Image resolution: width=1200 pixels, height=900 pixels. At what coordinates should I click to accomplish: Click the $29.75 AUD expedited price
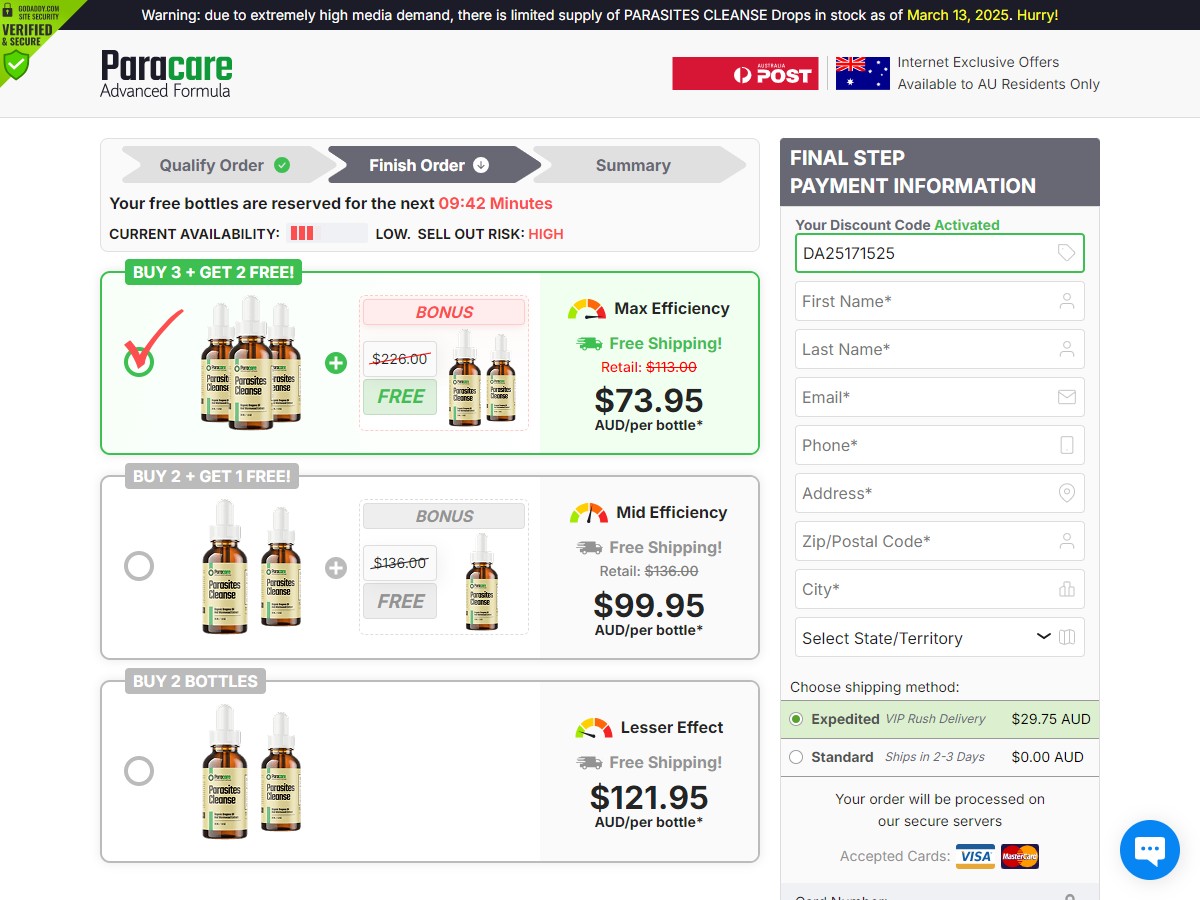click(1051, 719)
